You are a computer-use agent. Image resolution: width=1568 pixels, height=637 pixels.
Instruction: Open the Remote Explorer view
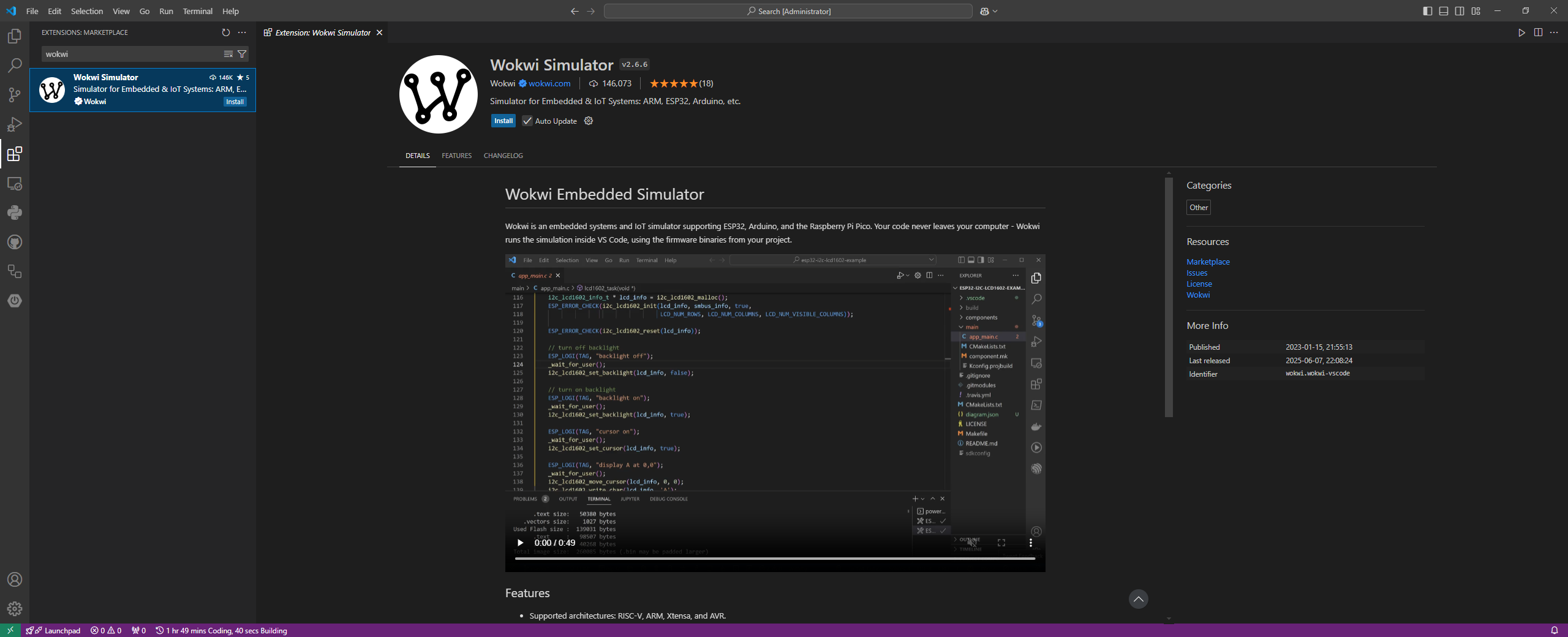point(15,183)
